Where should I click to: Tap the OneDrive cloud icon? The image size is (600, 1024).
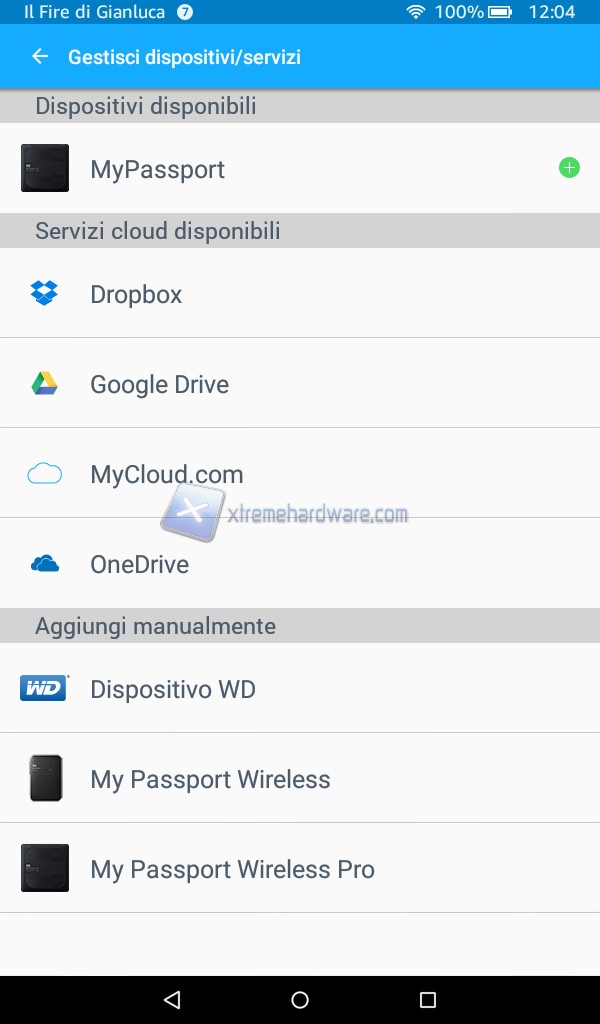click(44, 564)
